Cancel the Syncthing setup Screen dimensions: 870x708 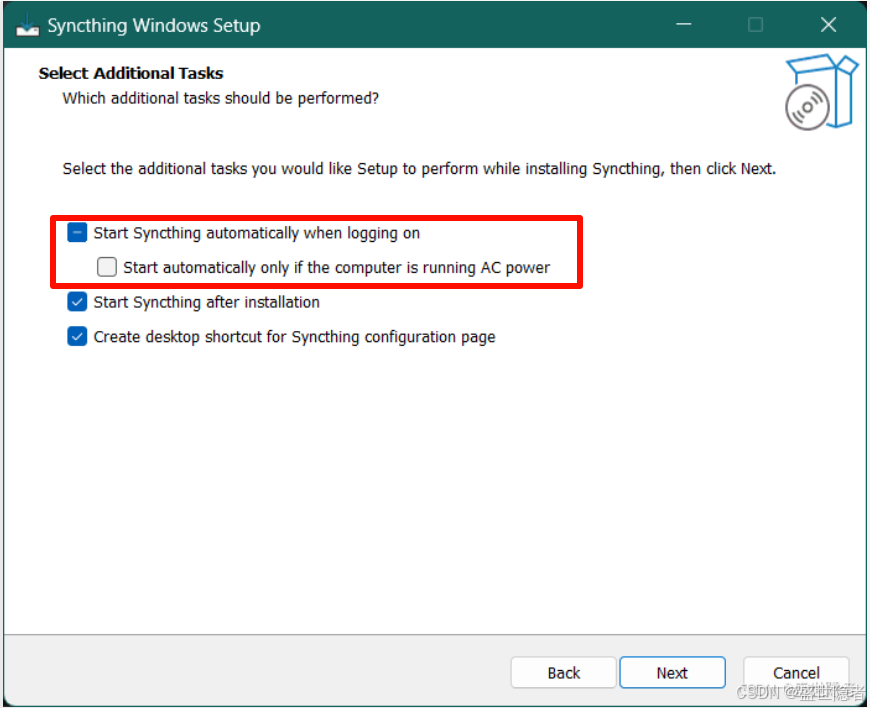(796, 672)
